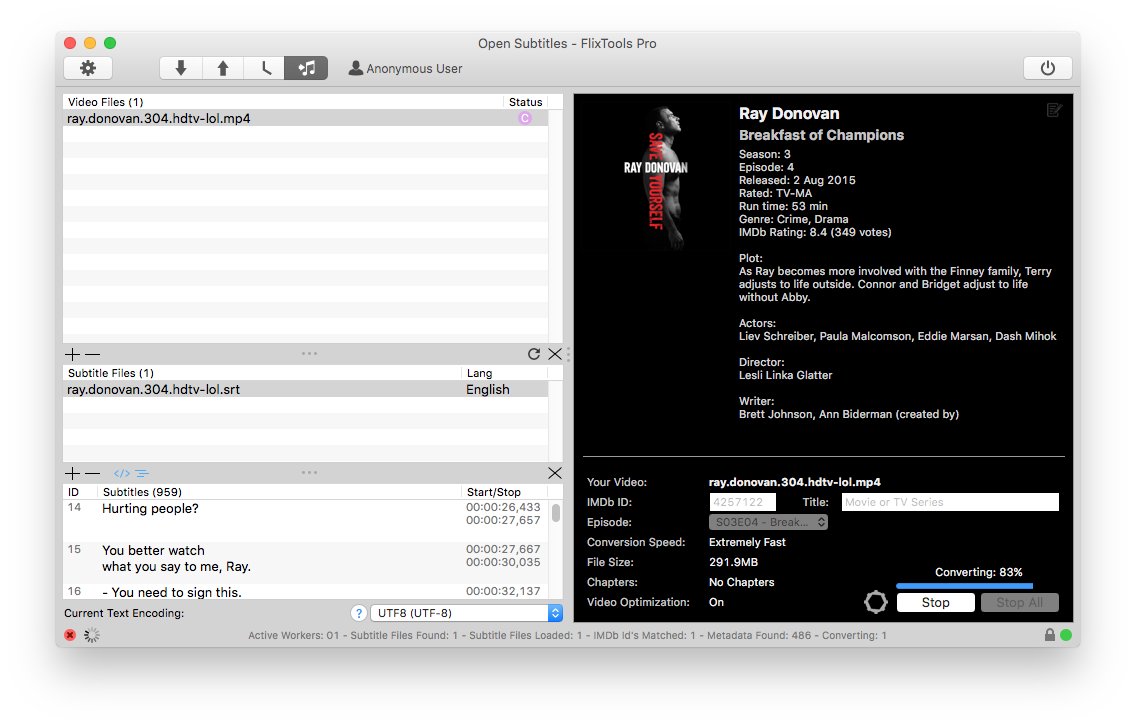Click the hexagonal ring conversion settings icon
The height and width of the screenshot is (727, 1136).
pos(876,602)
